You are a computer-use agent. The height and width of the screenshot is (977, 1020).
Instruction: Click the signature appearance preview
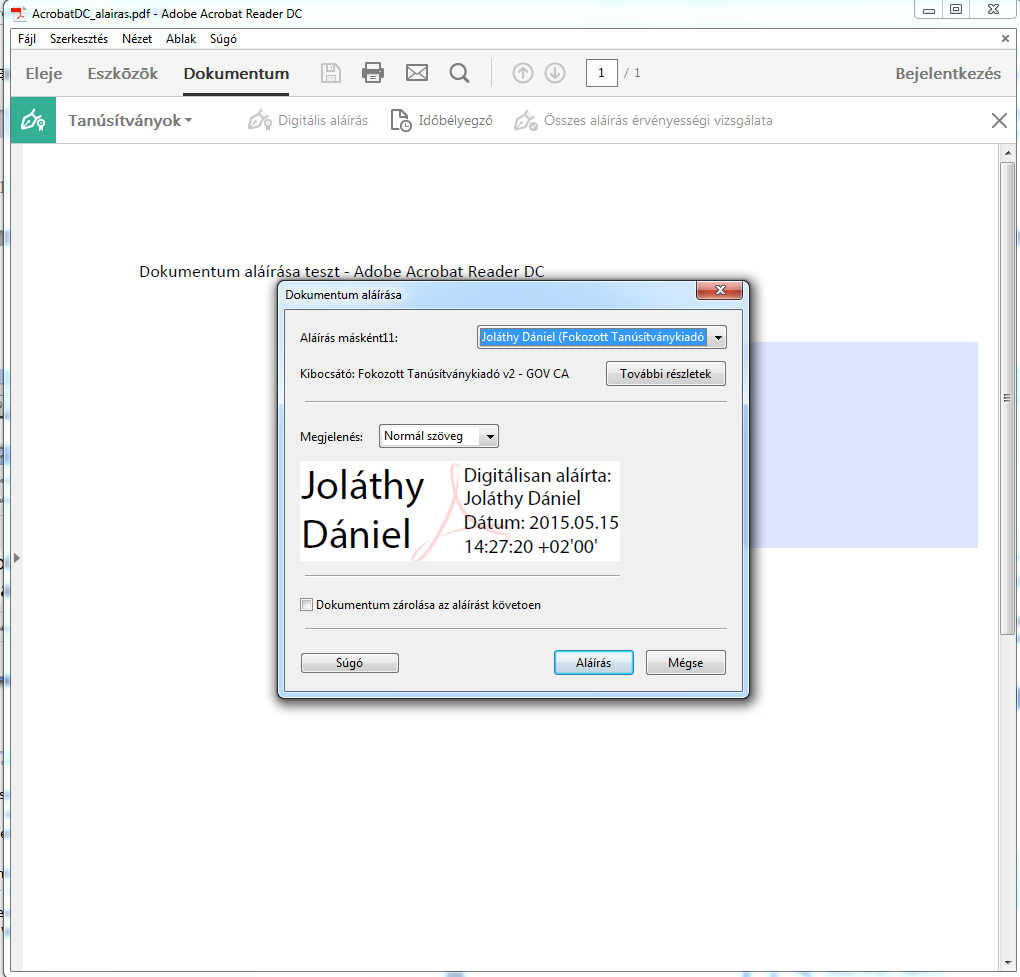click(460, 511)
